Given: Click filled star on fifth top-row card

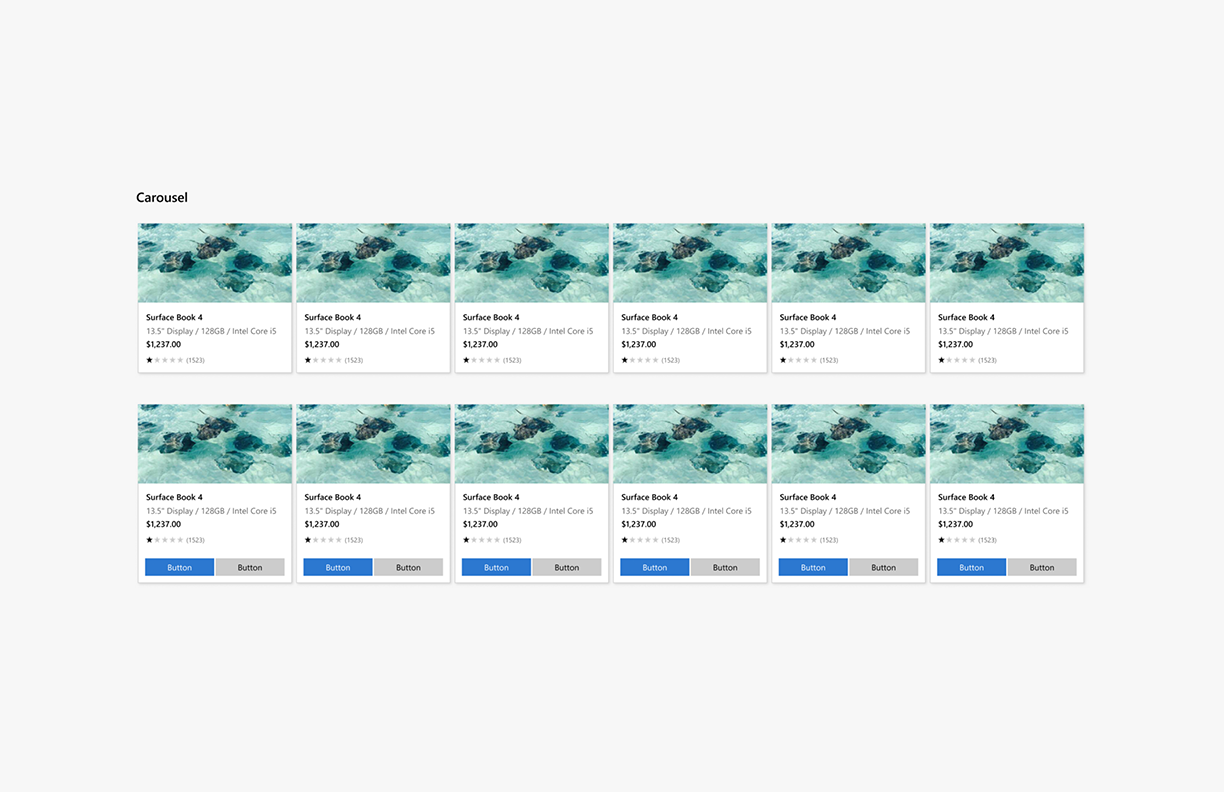Looking at the screenshot, I should (783, 360).
